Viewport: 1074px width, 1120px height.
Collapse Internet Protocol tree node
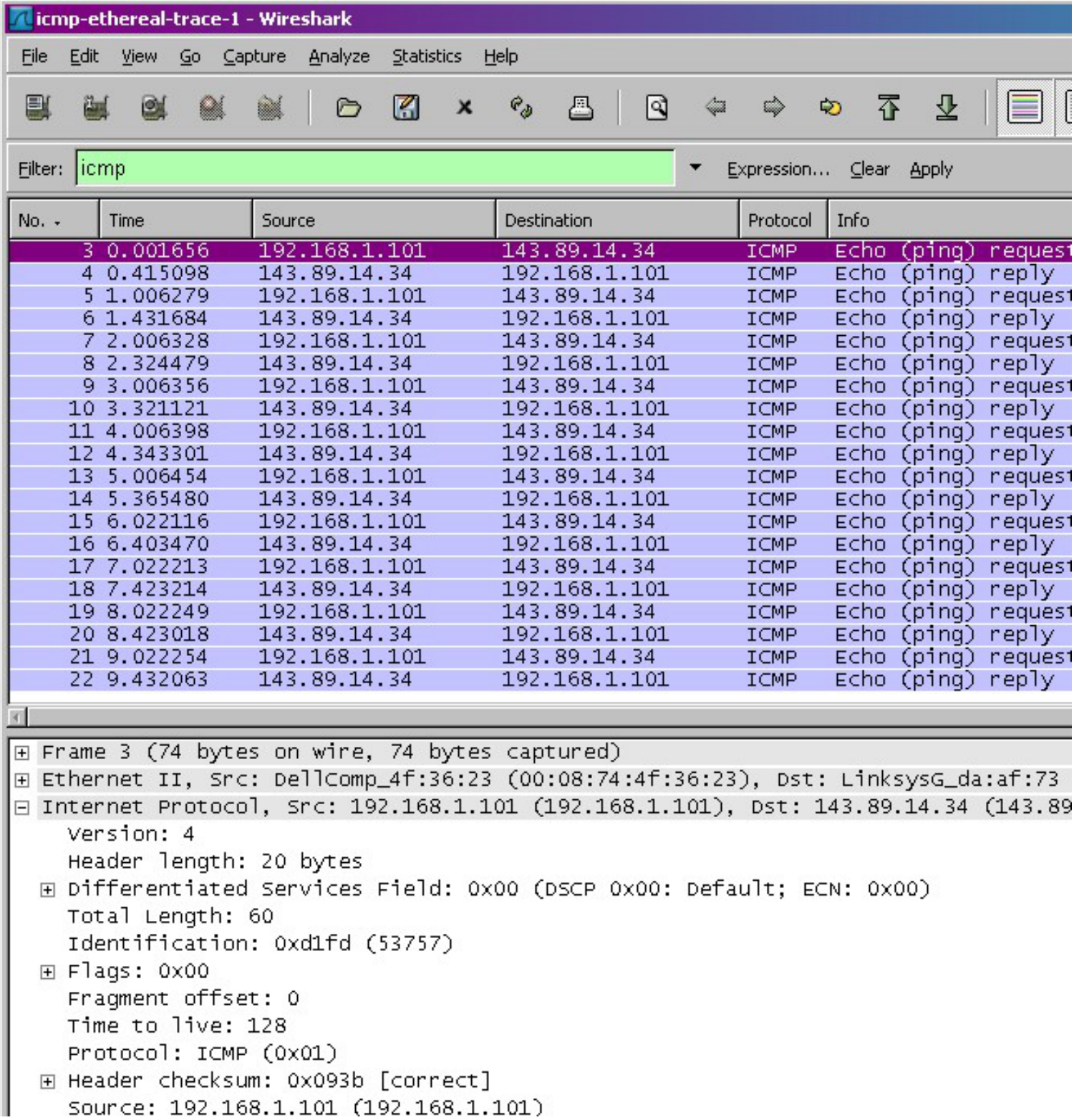[x=22, y=809]
